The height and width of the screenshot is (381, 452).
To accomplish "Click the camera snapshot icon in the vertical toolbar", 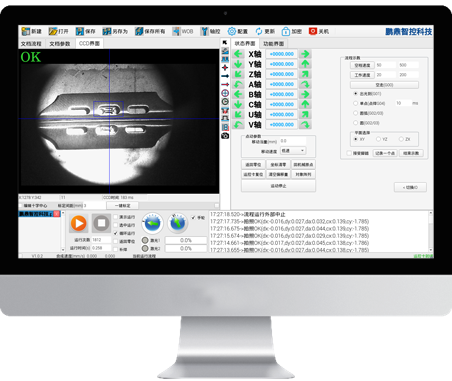I will [225, 136].
